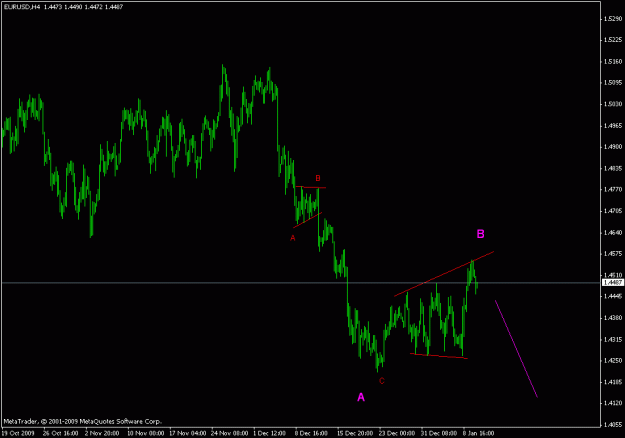Select the large magenta A wave label
Screen dimensions: 625x438
(x=361, y=397)
